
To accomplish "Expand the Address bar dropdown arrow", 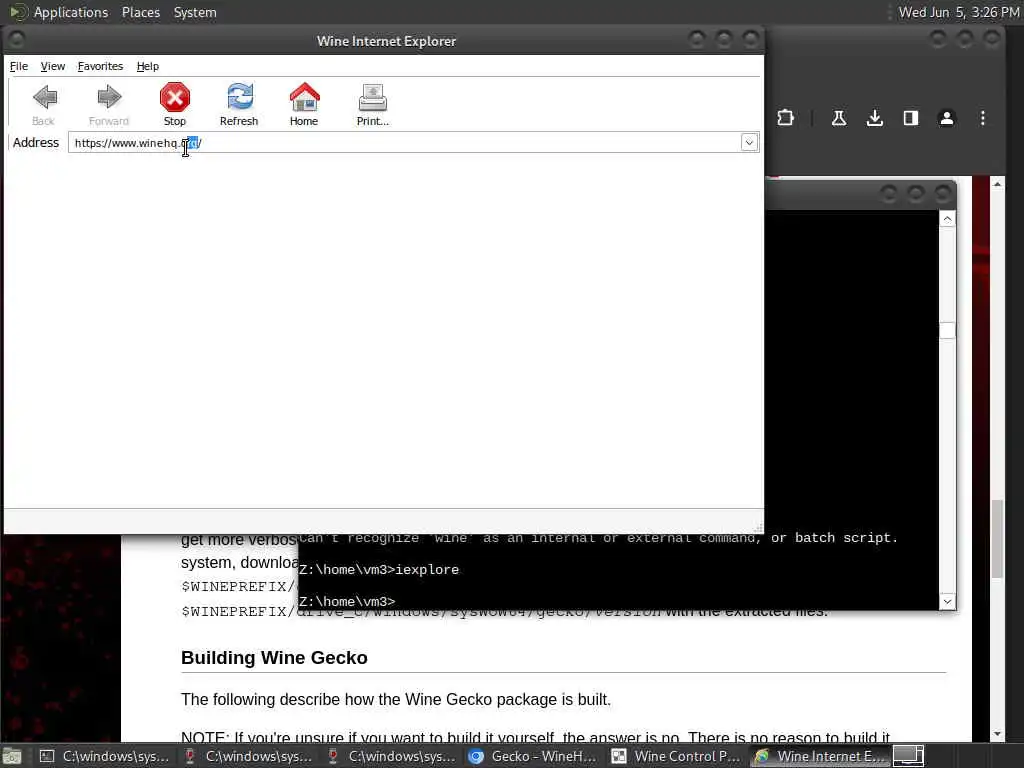I will pyautogui.click(x=749, y=142).
